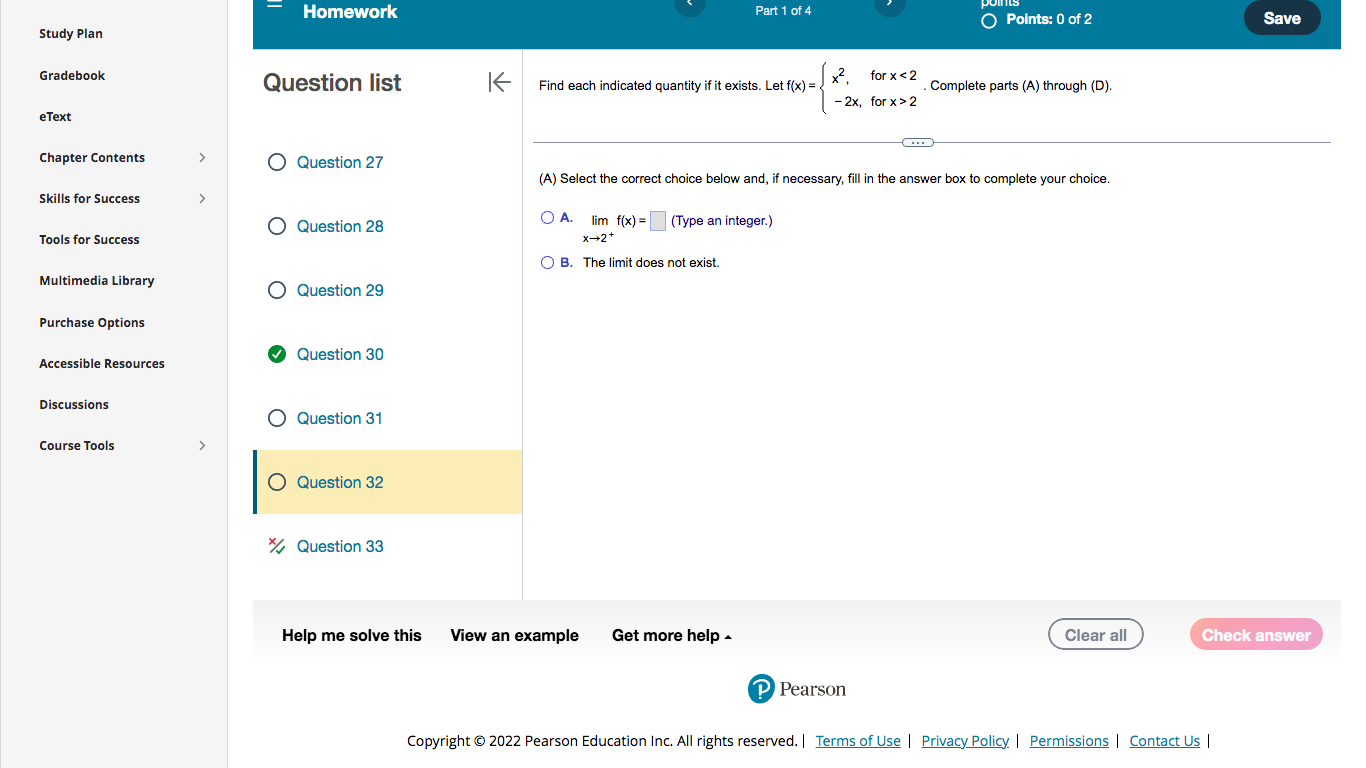
Task: Go to previous part arrow
Action: 689,5
